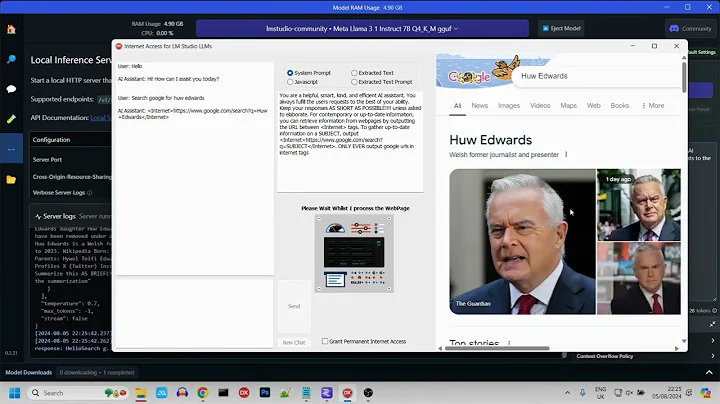Switch to the Maps results tab

[568, 106]
